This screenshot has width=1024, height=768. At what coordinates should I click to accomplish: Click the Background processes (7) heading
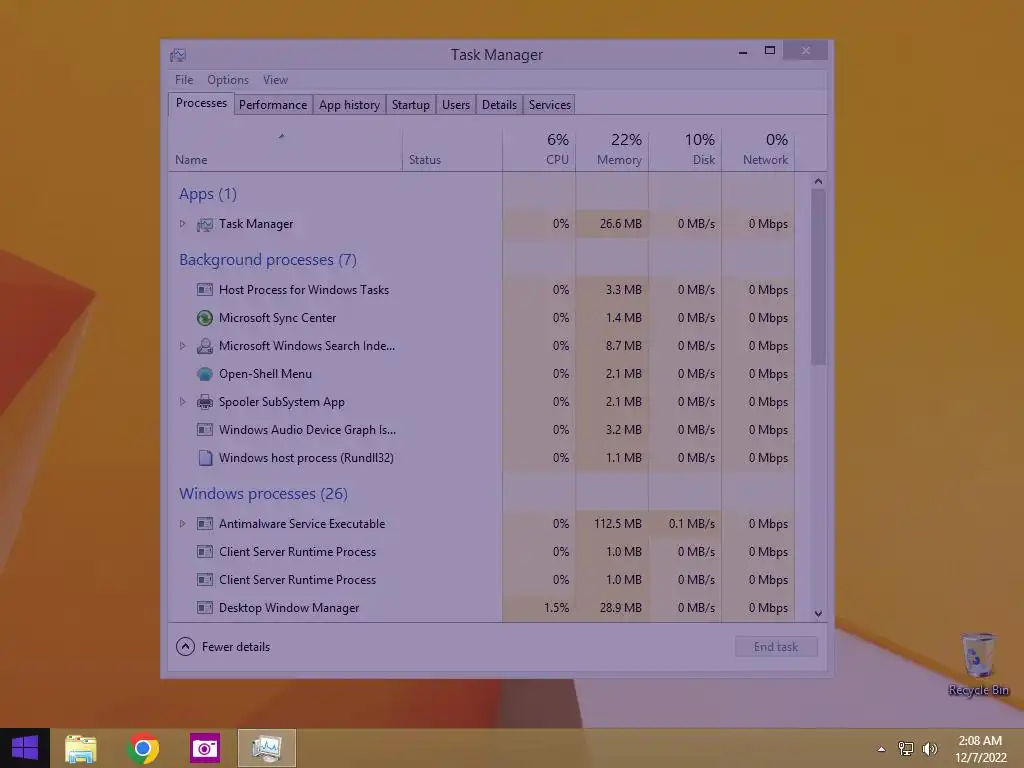[x=268, y=260]
